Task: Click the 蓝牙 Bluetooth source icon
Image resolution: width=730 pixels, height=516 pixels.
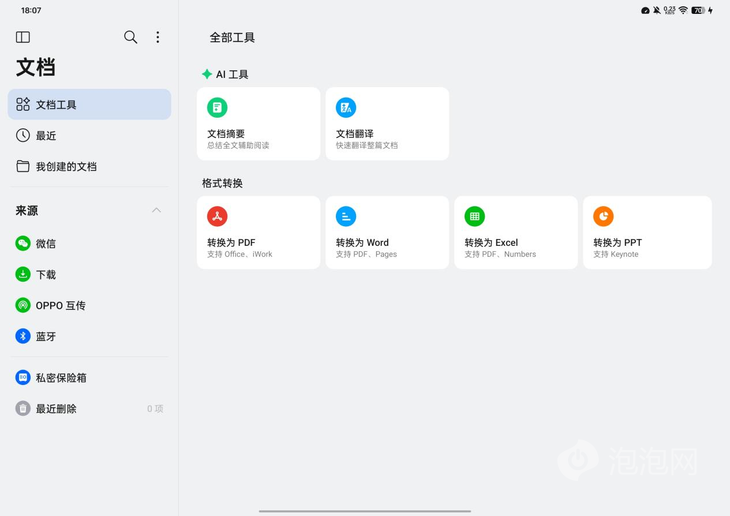Action: pyautogui.click(x=23, y=336)
